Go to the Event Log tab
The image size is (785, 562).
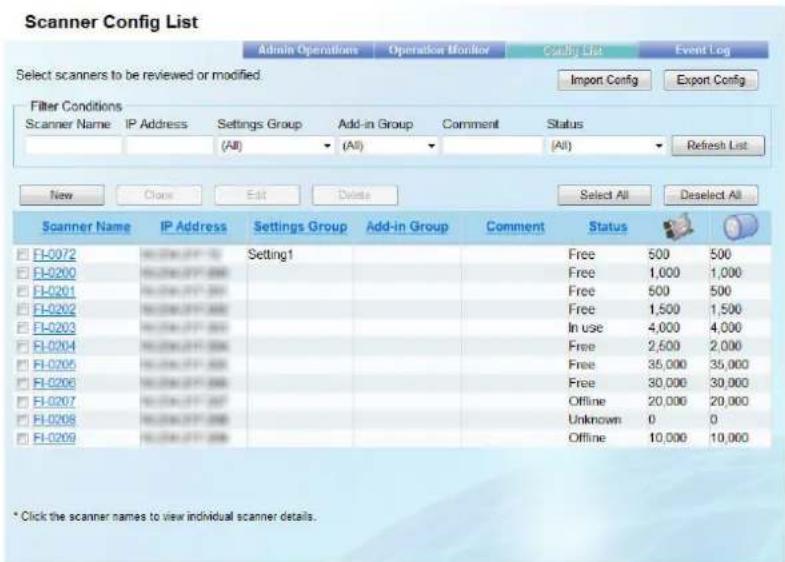[703, 50]
